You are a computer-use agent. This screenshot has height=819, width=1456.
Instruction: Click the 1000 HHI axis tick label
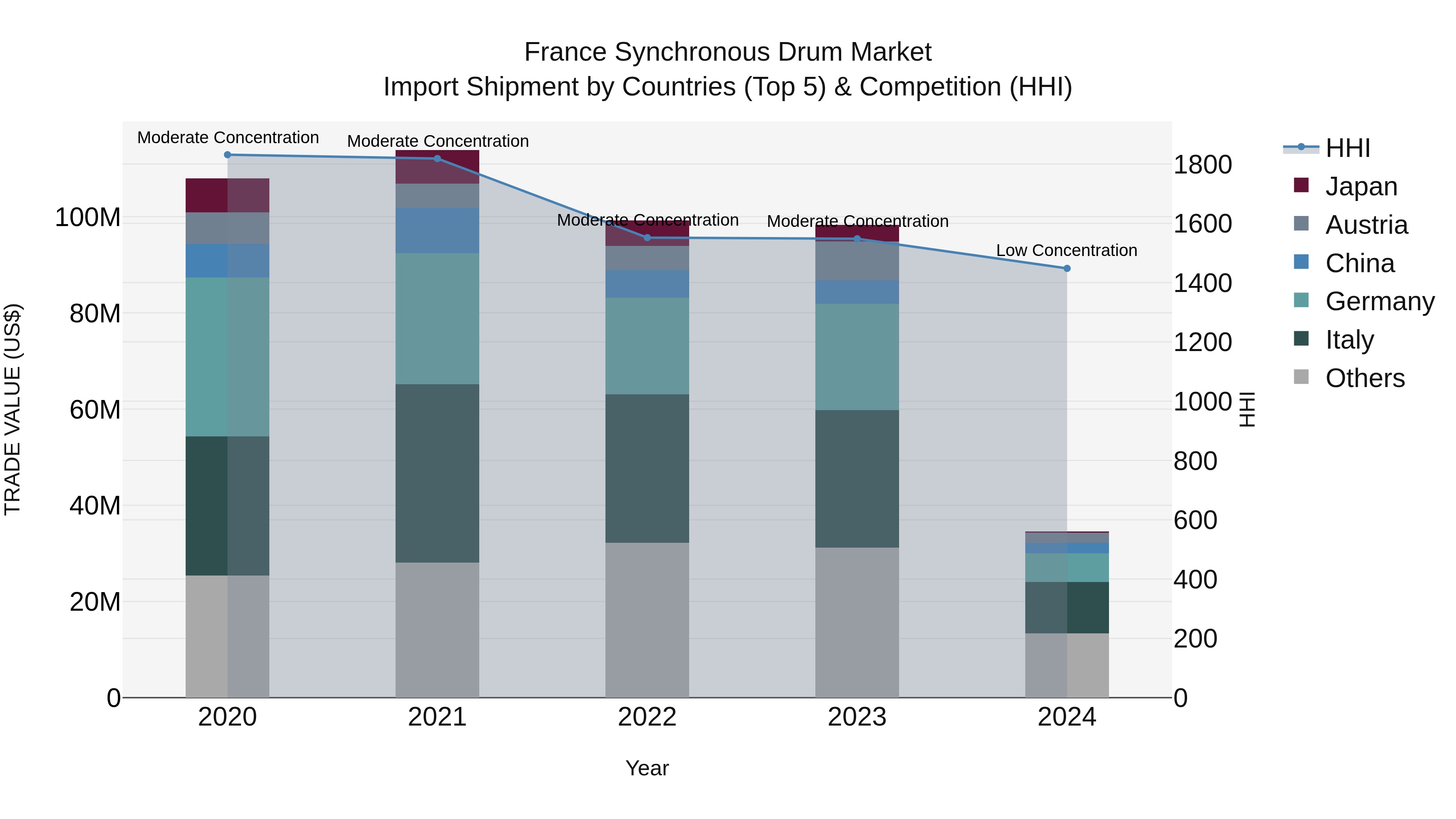point(1203,402)
